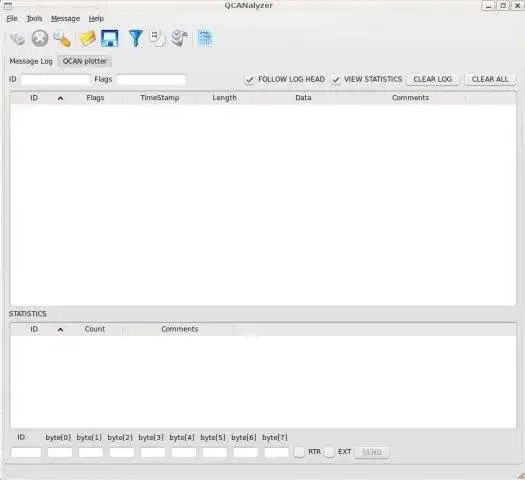525x480 pixels.
Task: Click the Flags filter input field
Action: coord(151,80)
